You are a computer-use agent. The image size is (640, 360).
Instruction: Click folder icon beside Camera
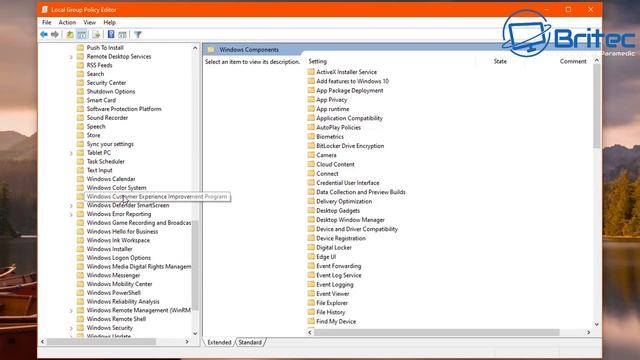click(311, 155)
